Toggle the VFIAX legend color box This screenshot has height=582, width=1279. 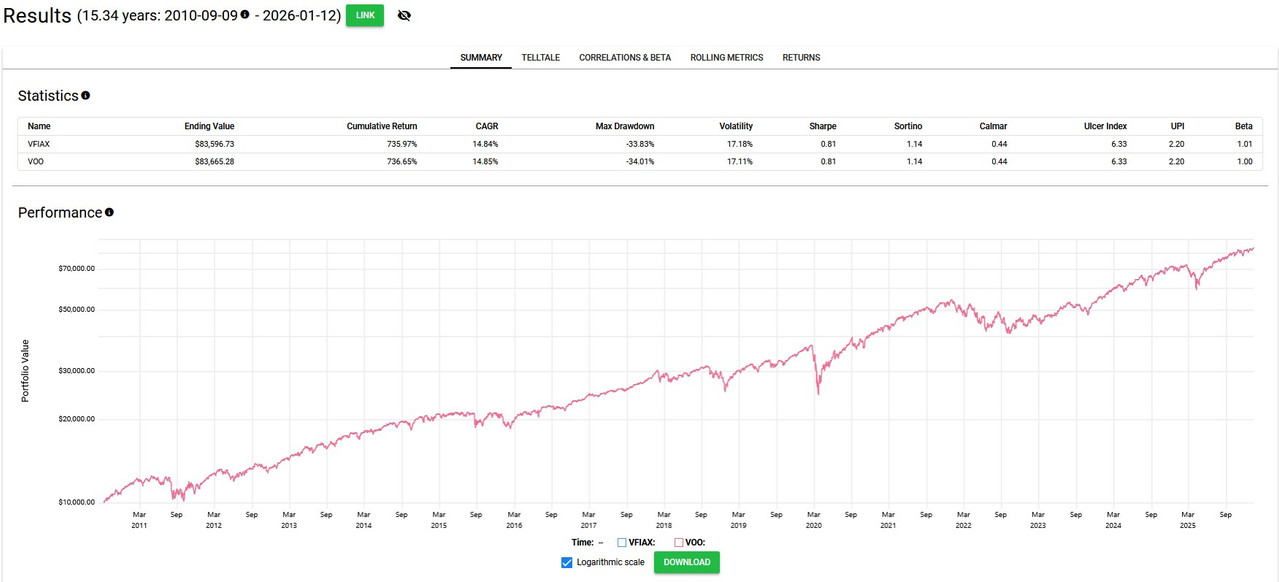pos(622,543)
